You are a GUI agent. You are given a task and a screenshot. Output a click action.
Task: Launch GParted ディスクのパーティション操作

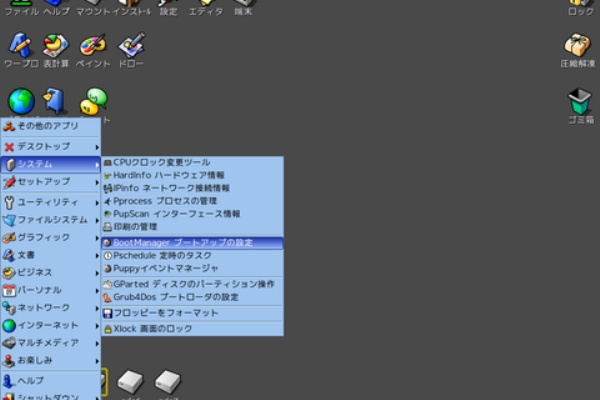pos(192,284)
